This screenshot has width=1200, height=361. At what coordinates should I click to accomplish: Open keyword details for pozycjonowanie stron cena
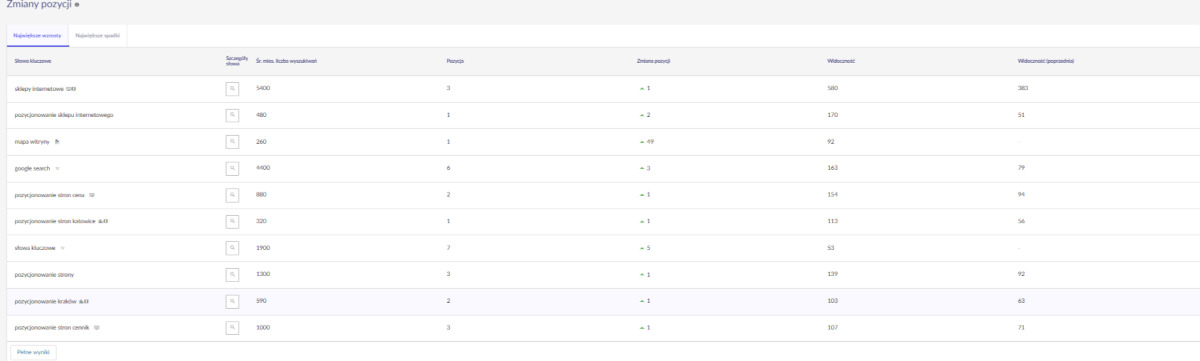[233, 195]
